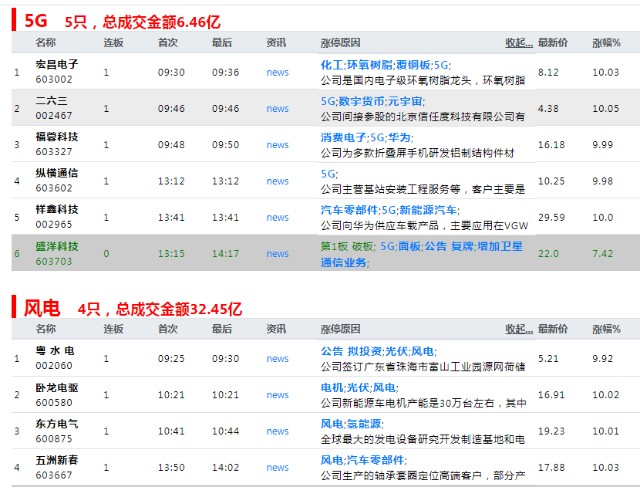Viewport: 640px width, 487px height.
Task: Click 覆铜板 tag link
Action: 413,65
